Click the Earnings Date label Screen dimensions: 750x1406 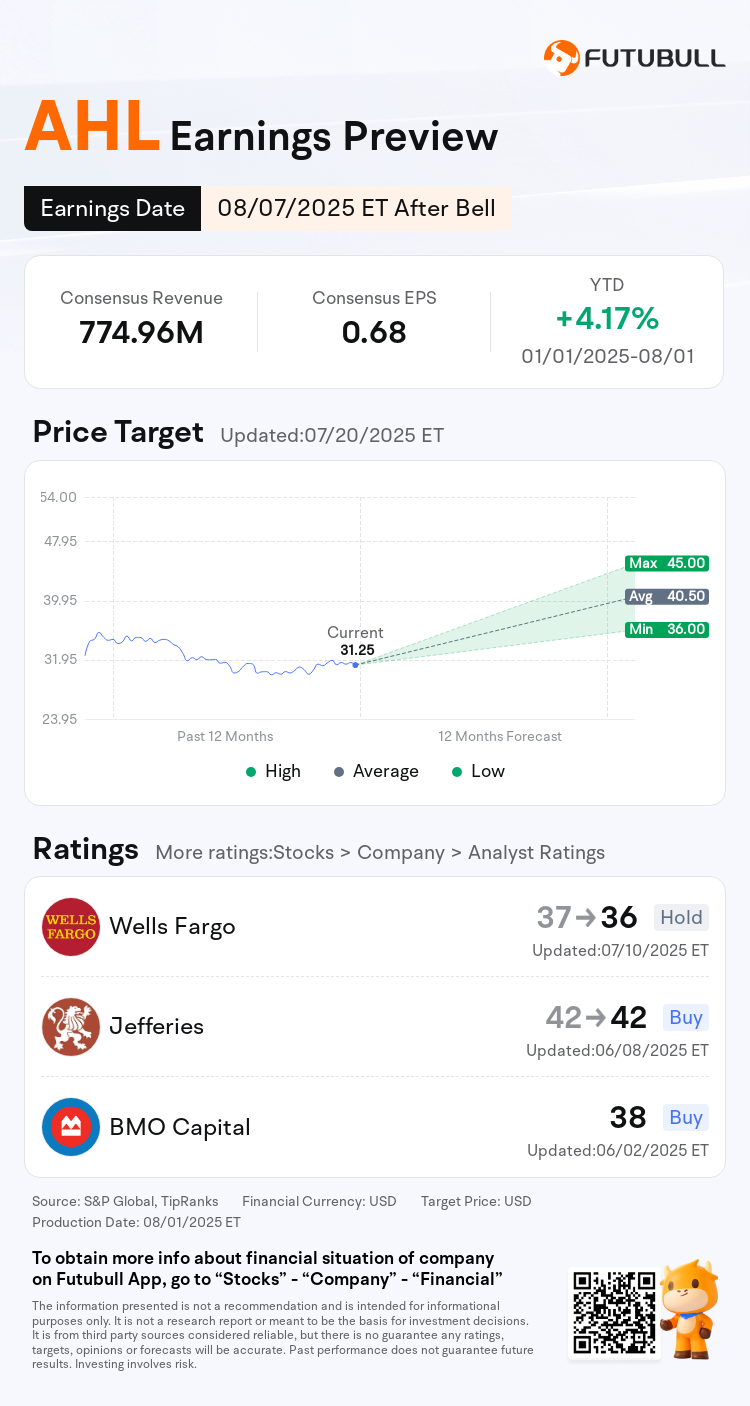[113, 208]
